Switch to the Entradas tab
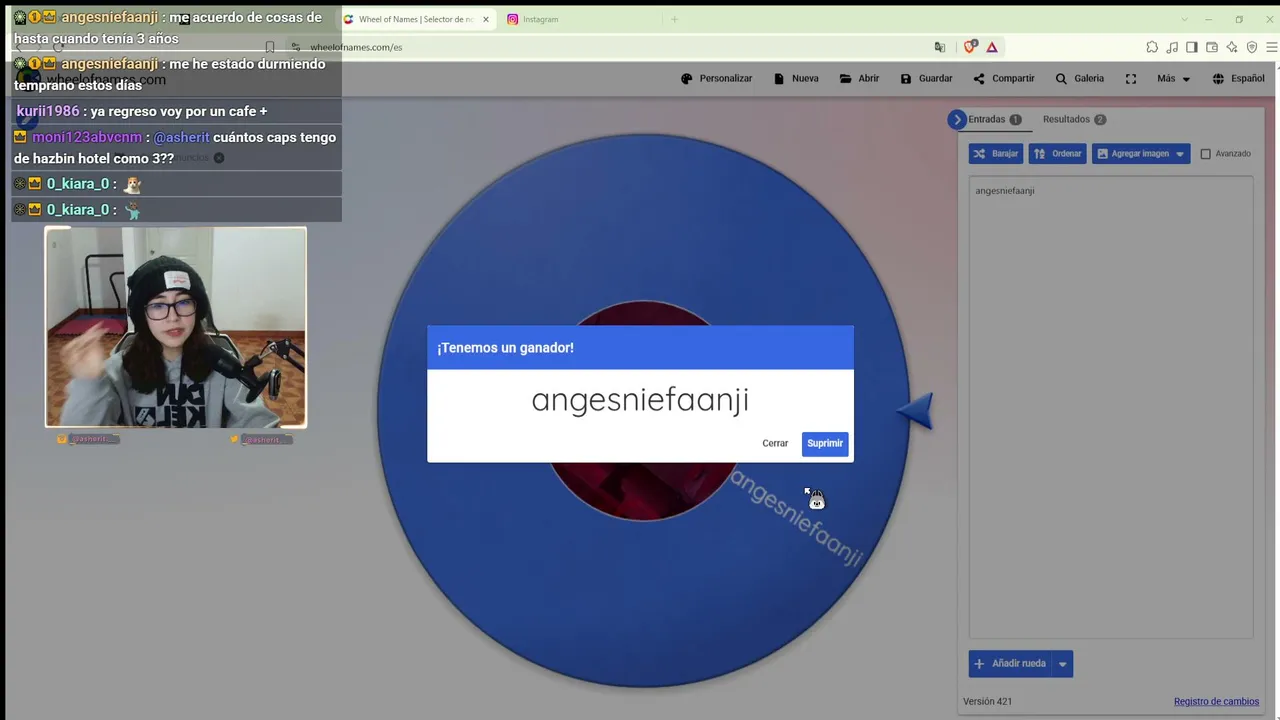1280x720 pixels. click(994, 119)
